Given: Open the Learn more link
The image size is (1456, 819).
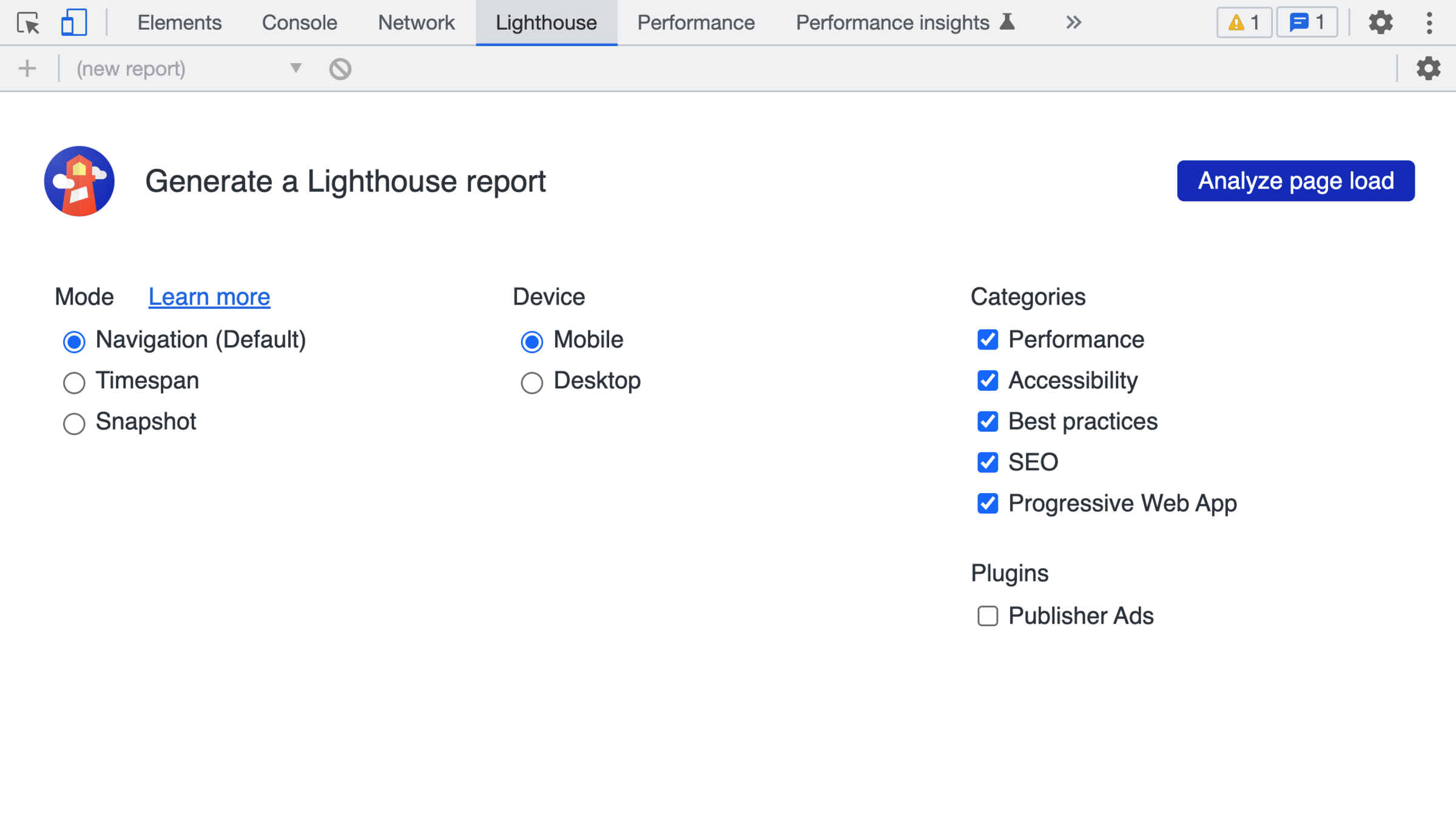Looking at the screenshot, I should [x=209, y=297].
